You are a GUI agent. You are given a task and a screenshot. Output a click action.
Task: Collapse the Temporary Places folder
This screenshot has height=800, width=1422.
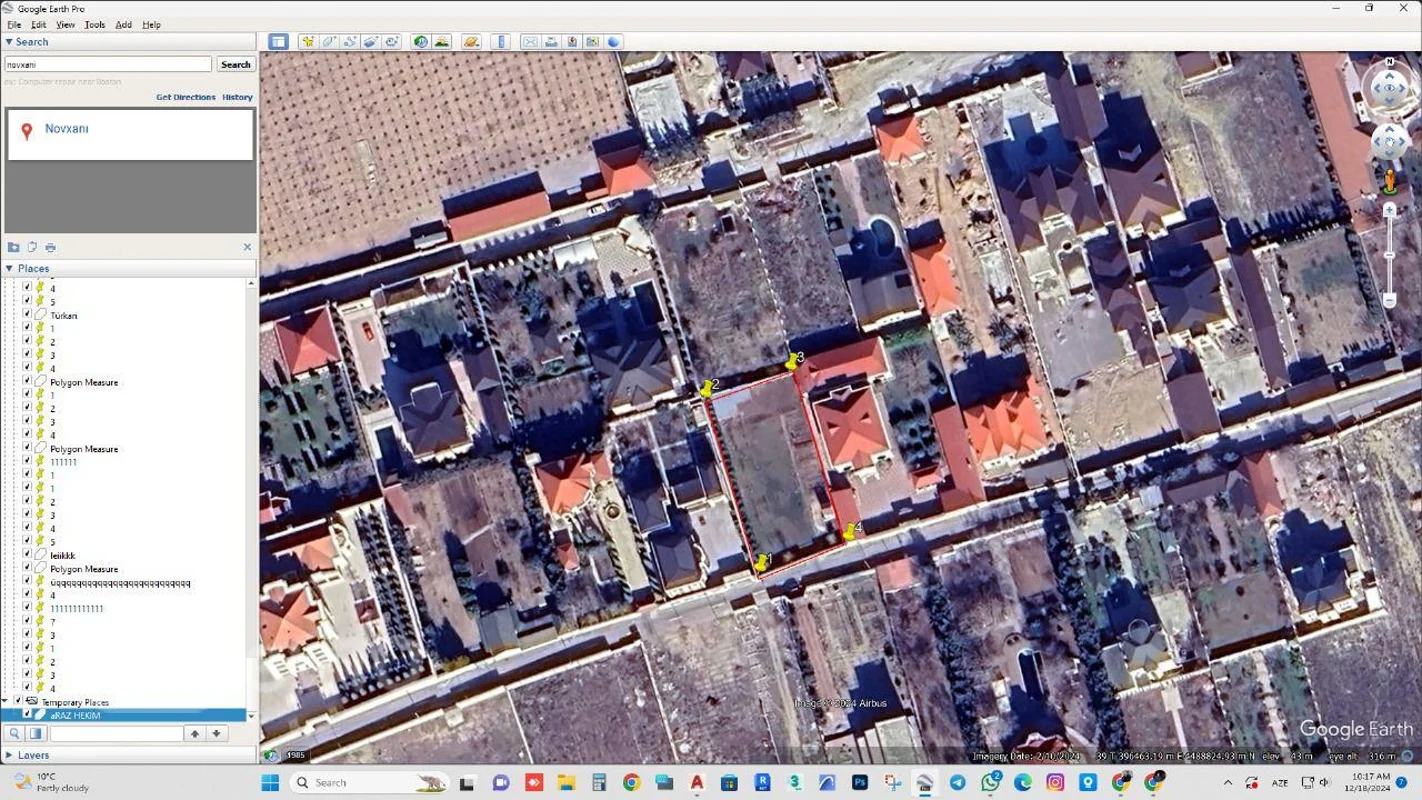click(5, 702)
